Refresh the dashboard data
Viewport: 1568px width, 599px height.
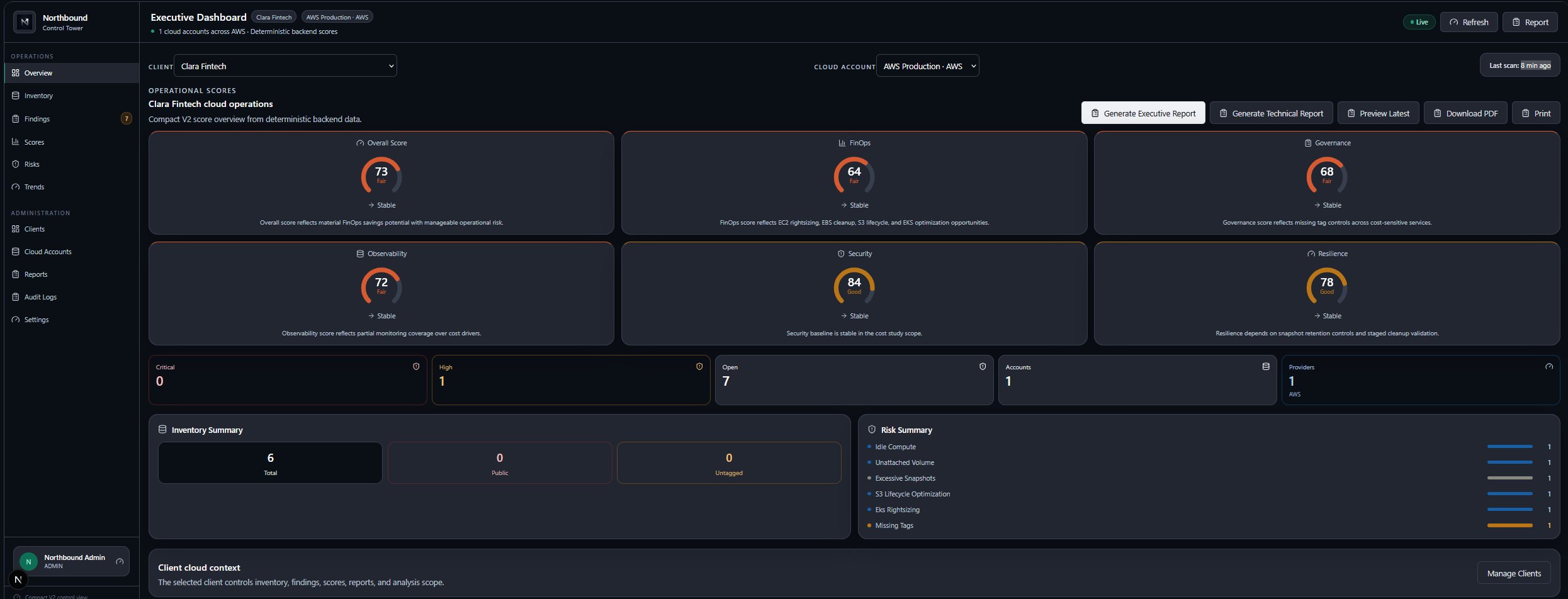(1469, 22)
